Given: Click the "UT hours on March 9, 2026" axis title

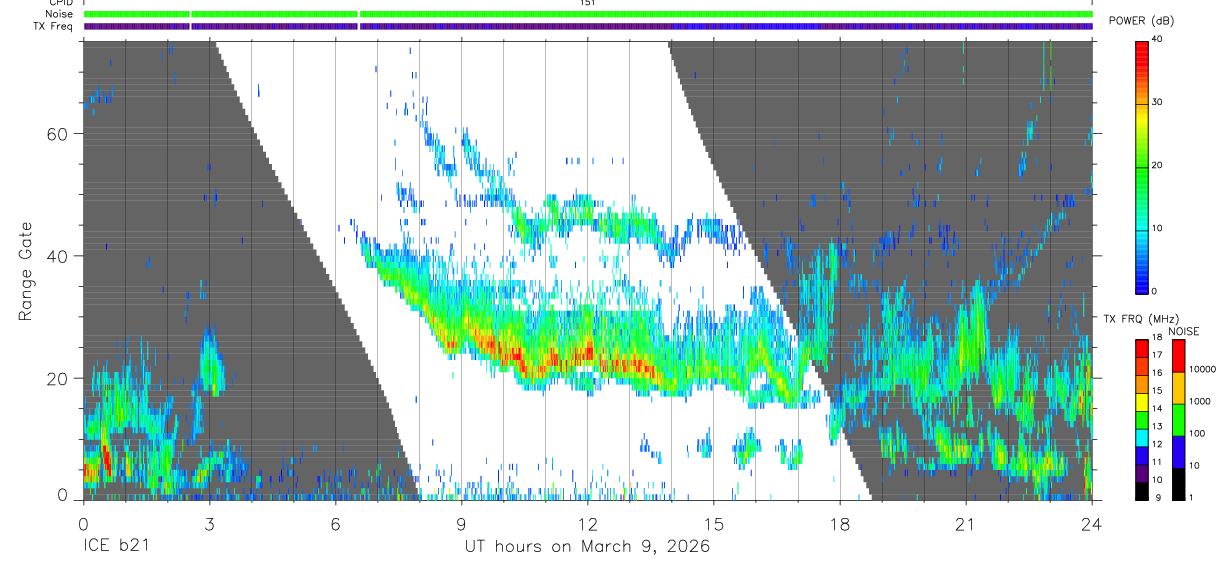Looking at the screenshot, I should click(587, 547).
